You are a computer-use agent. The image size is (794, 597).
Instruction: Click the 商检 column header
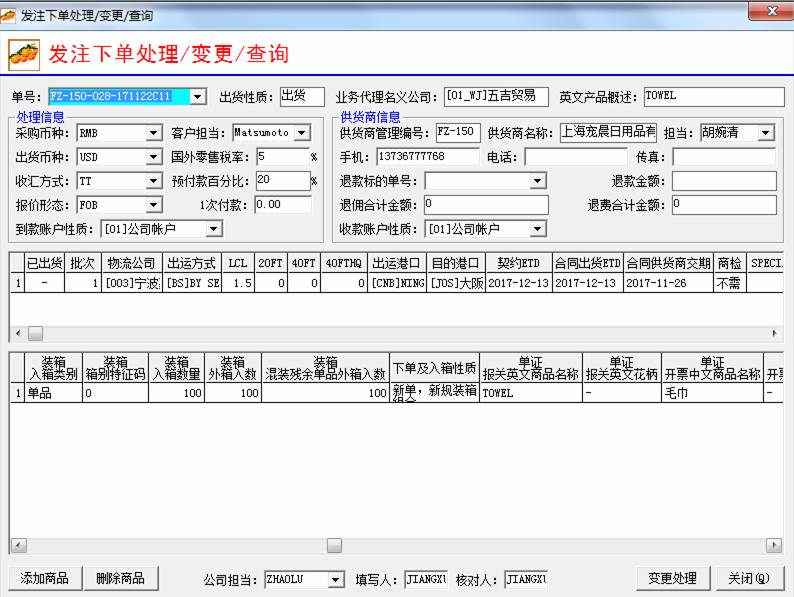[x=730, y=263]
